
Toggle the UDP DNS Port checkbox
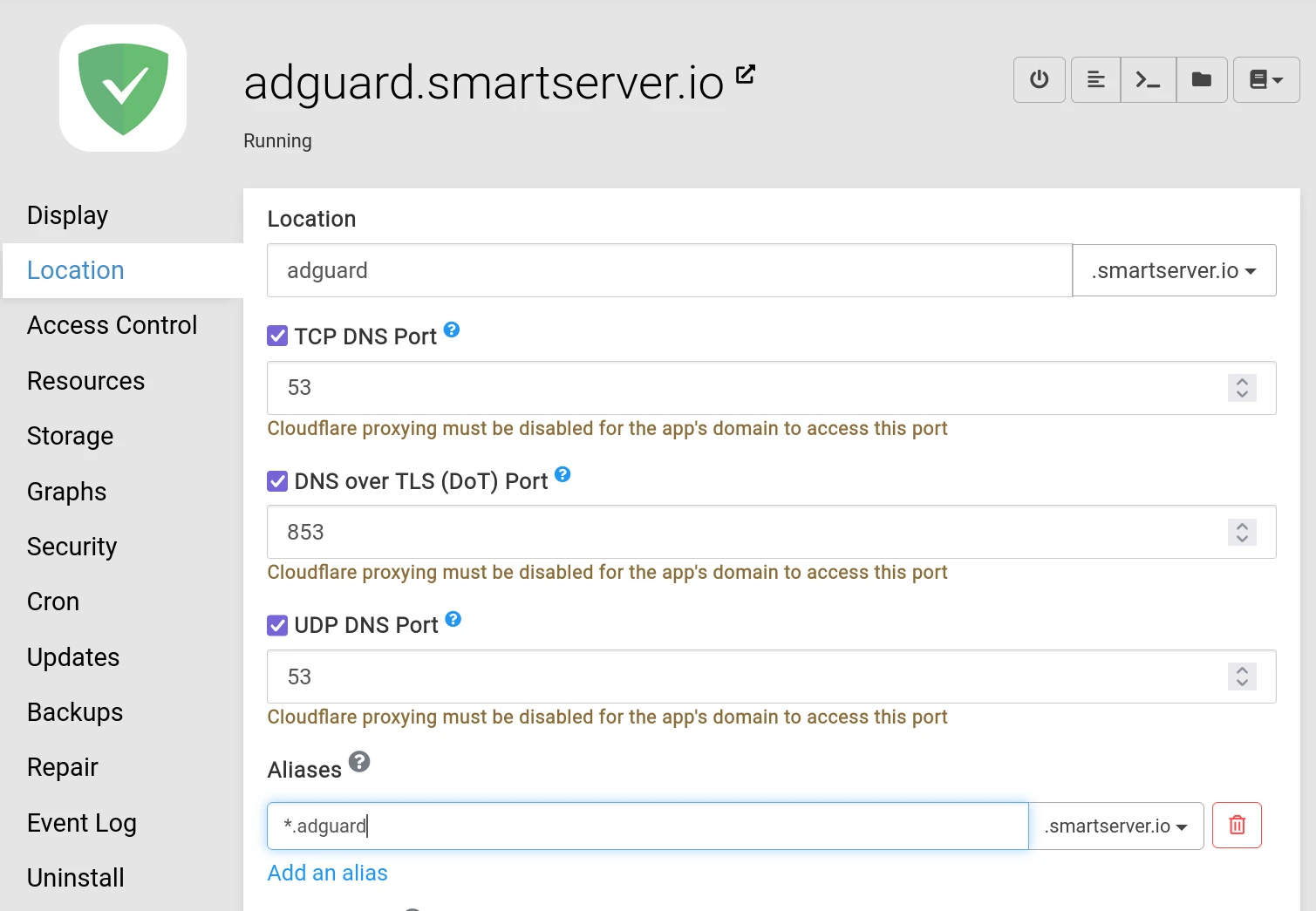(x=276, y=625)
